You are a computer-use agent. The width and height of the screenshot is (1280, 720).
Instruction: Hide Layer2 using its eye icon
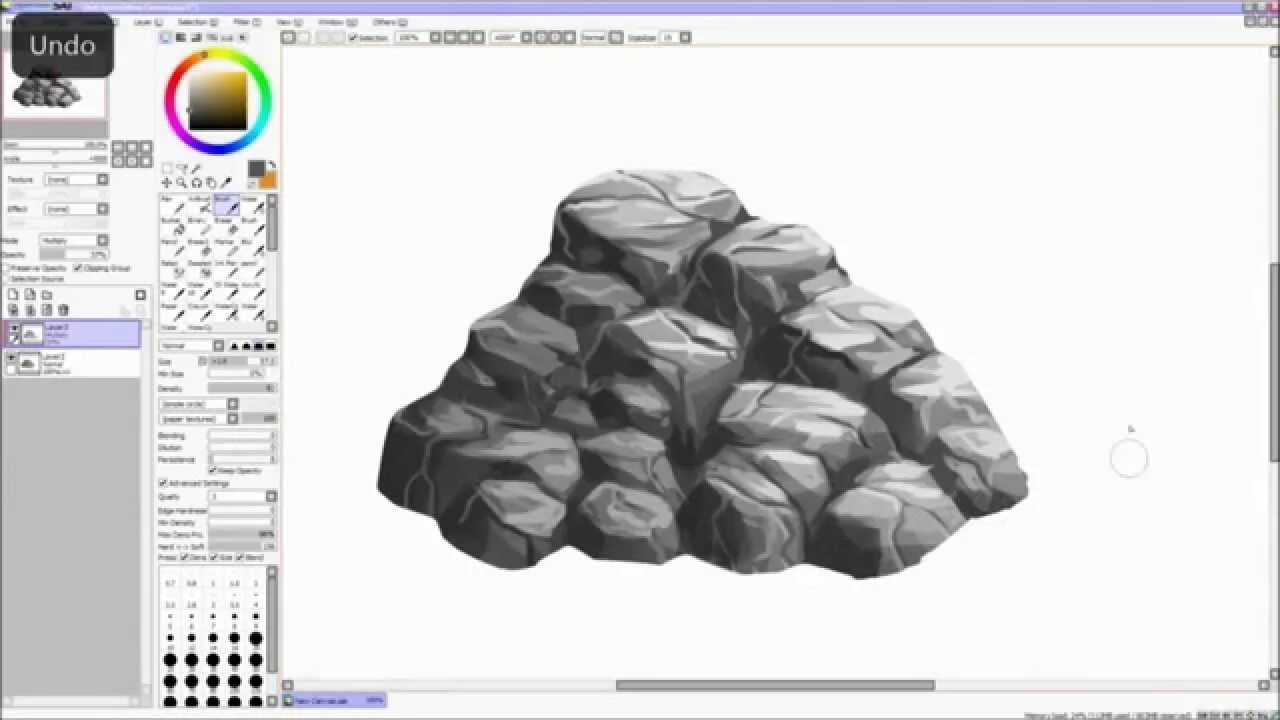pyautogui.click(x=12, y=357)
